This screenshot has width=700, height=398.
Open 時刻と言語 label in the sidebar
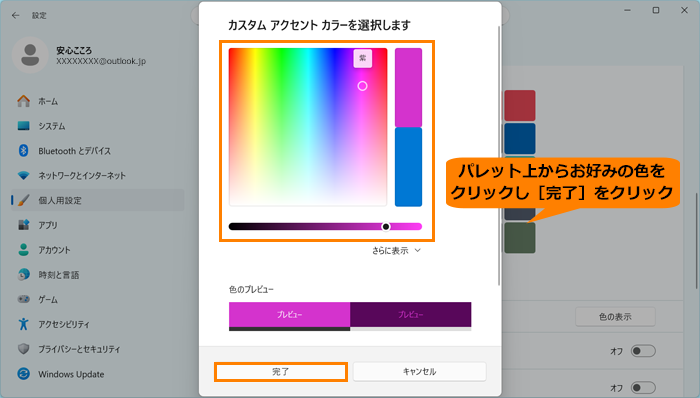tap(58, 275)
